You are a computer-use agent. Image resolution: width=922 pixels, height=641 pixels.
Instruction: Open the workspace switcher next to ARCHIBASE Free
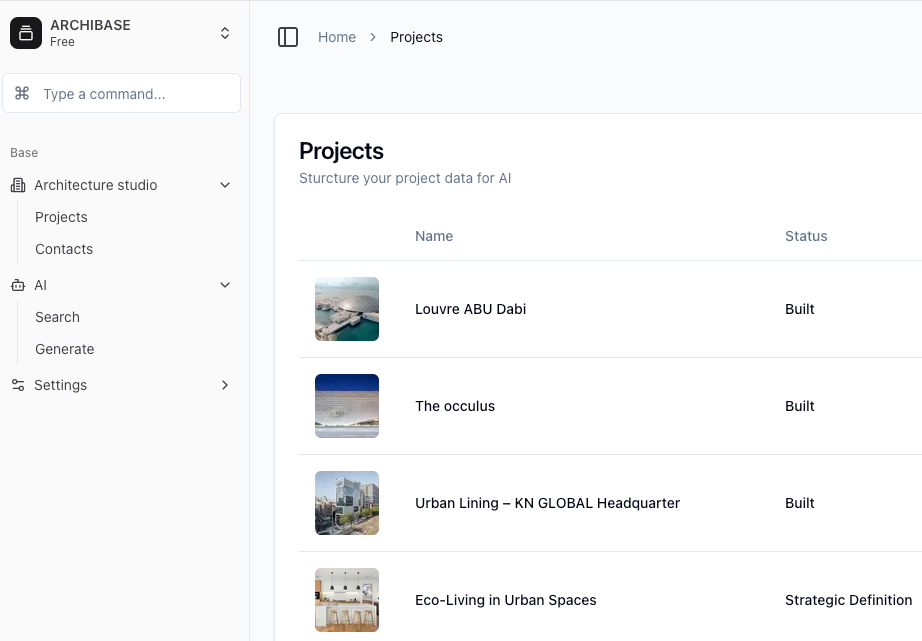[x=225, y=32]
